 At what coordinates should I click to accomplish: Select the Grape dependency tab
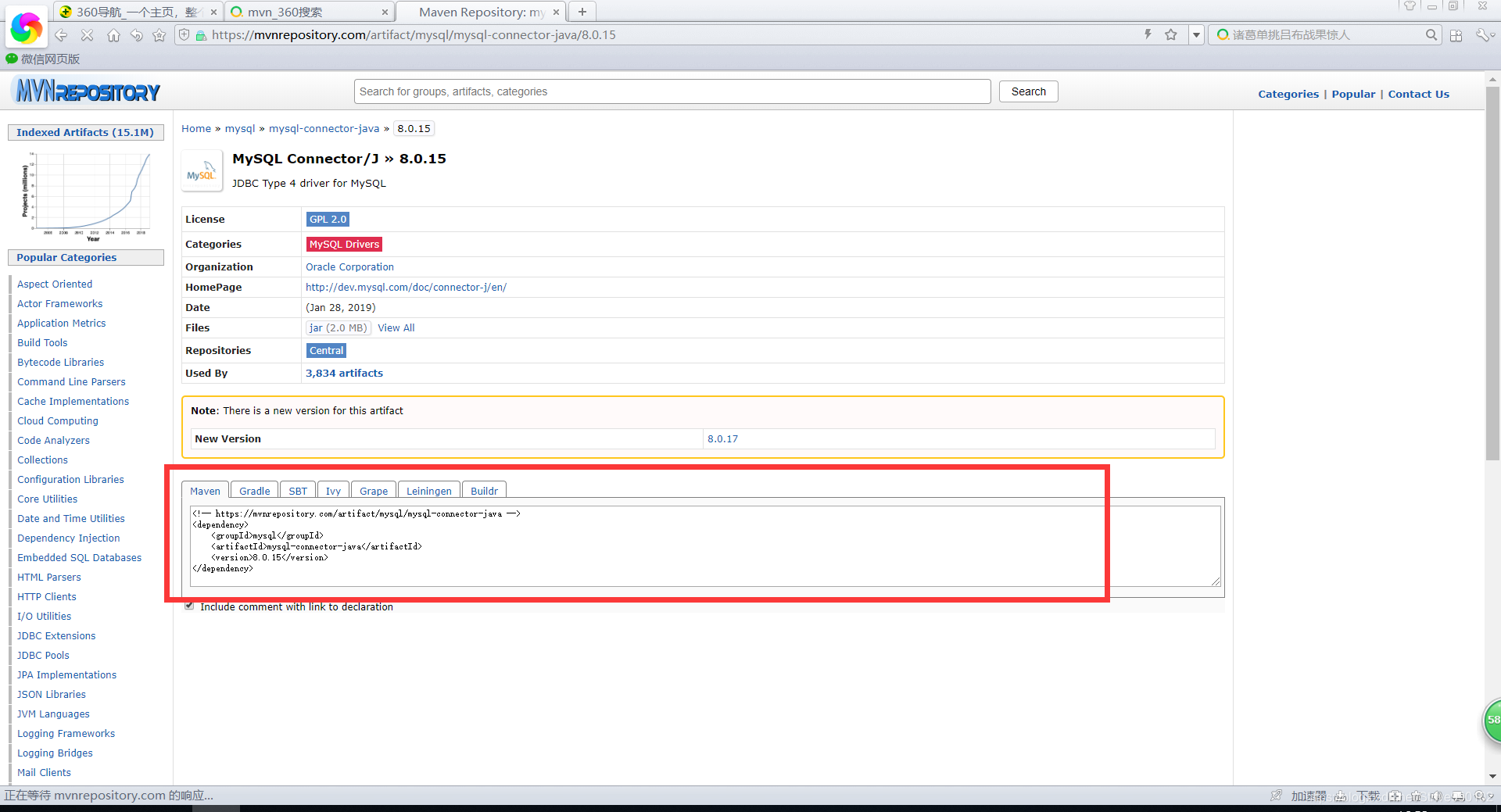pos(374,491)
